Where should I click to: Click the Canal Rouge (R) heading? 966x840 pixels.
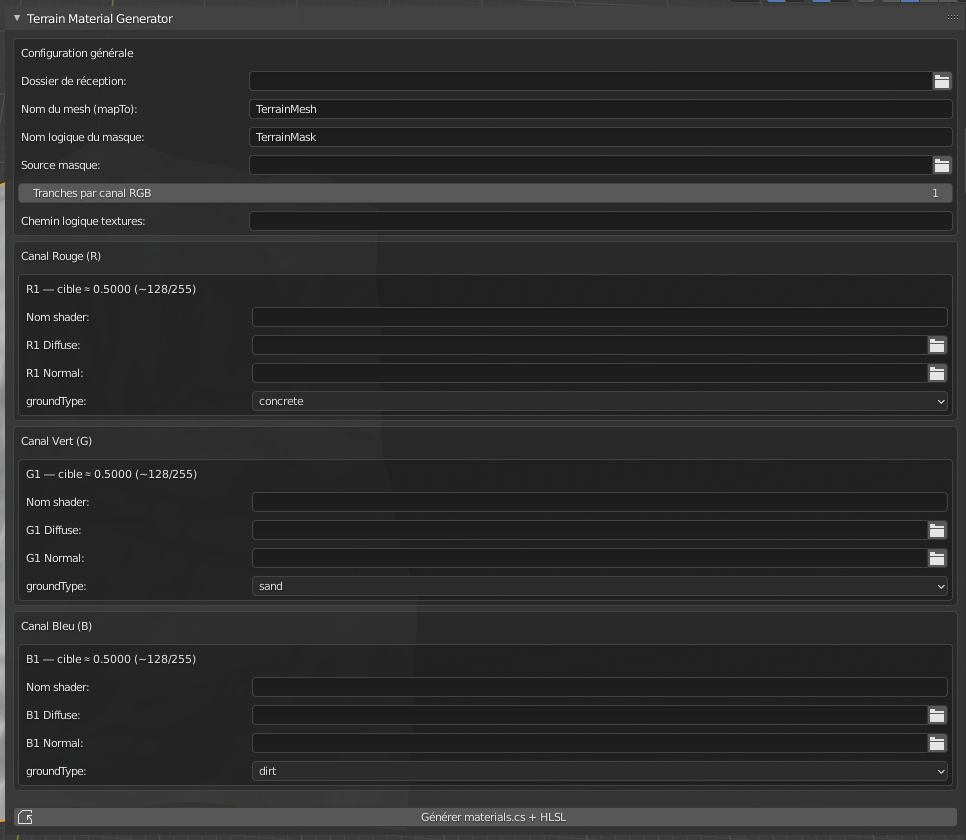click(61, 256)
